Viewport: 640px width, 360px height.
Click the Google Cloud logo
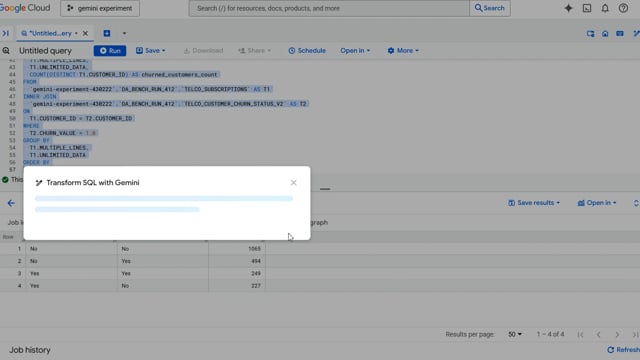coord(25,8)
